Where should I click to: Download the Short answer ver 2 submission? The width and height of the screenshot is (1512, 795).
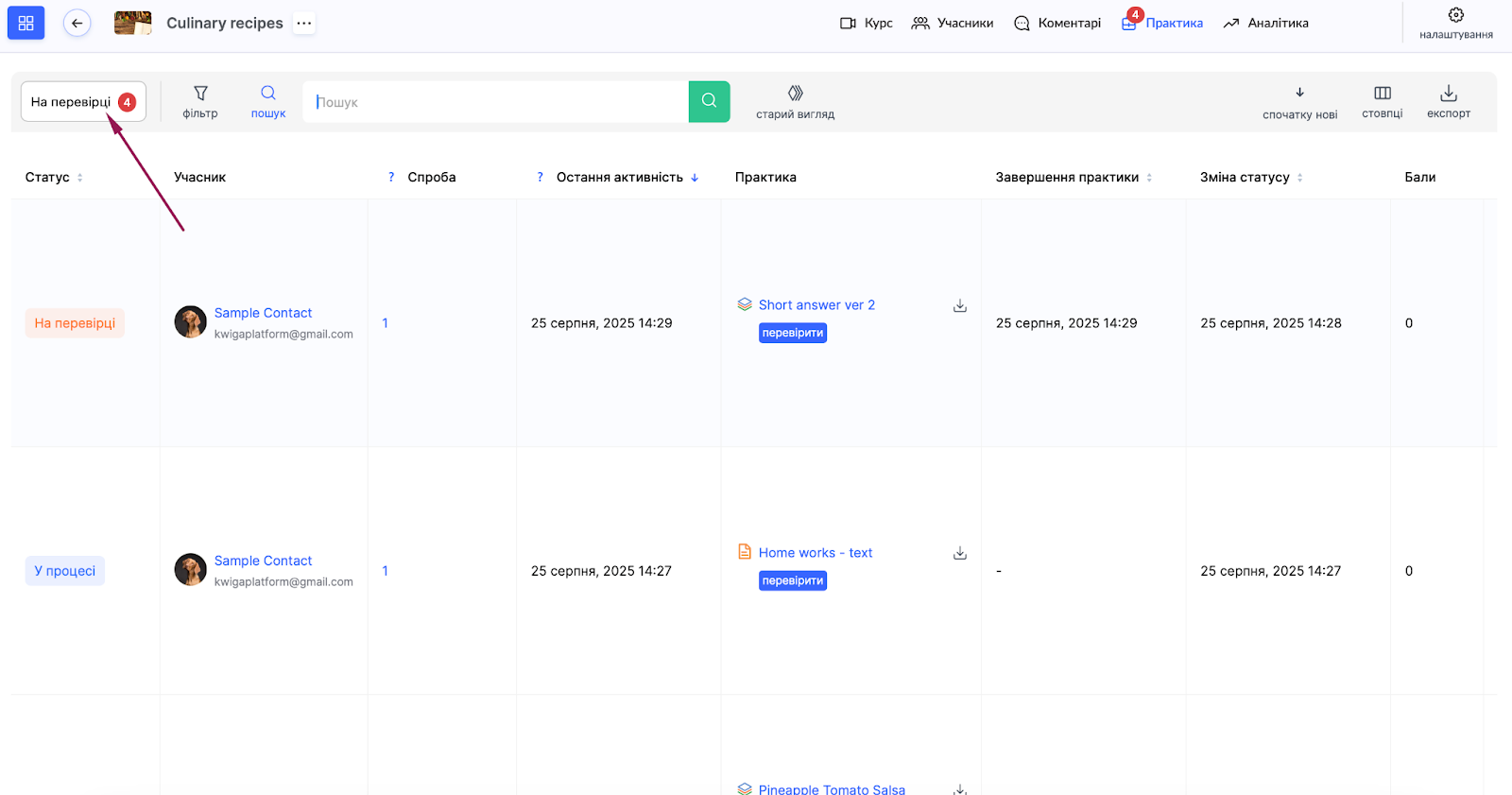[959, 305]
